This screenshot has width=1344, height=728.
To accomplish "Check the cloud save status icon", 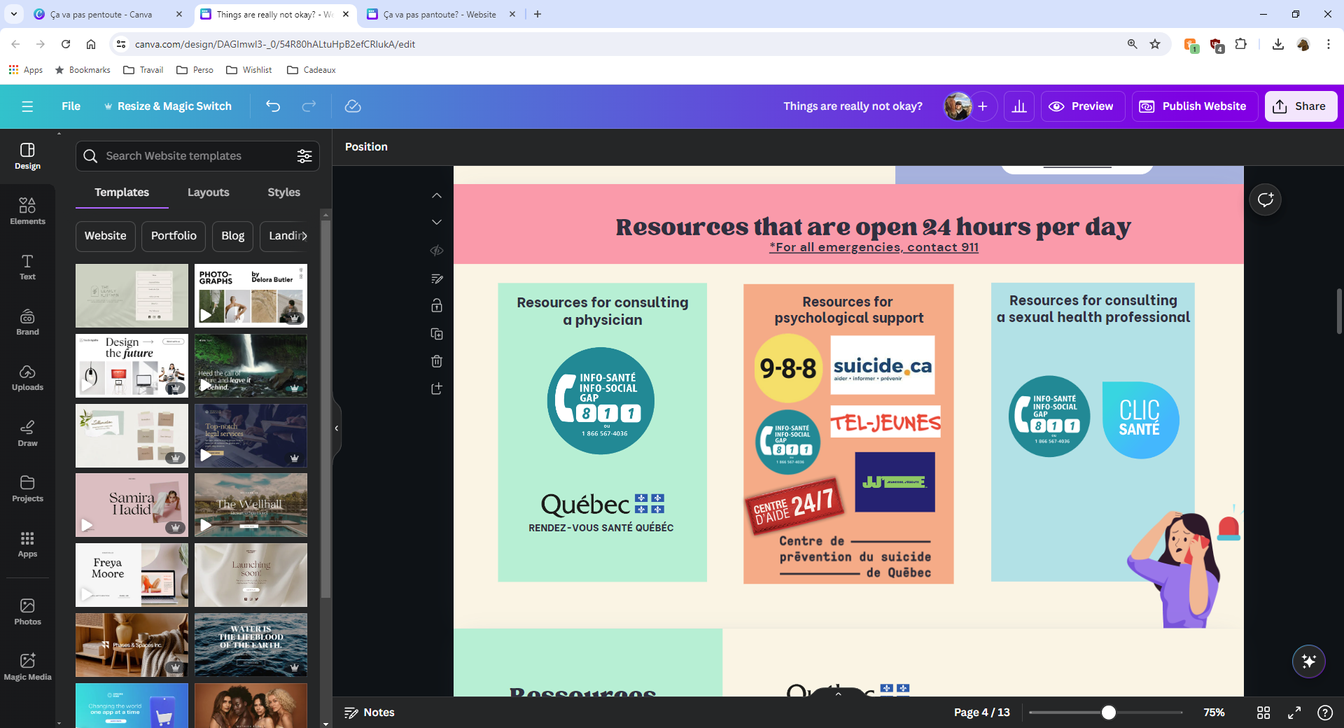I will point(352,106).
